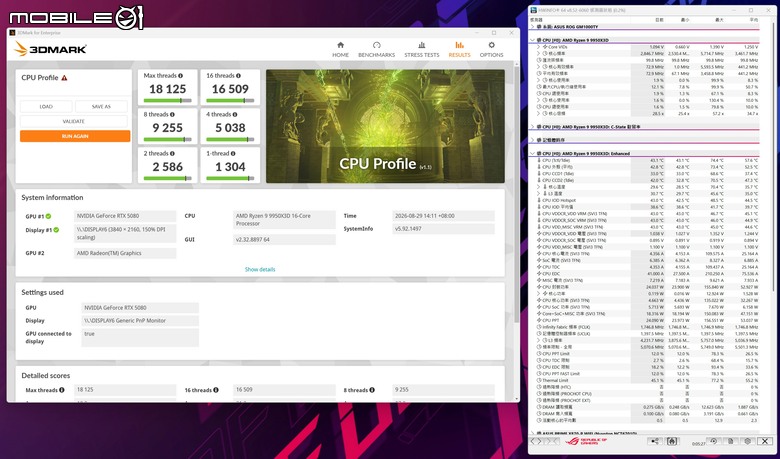Click the HWiNFO logging start icon
Screen dimensions: 780x459
tap(672, 441)
